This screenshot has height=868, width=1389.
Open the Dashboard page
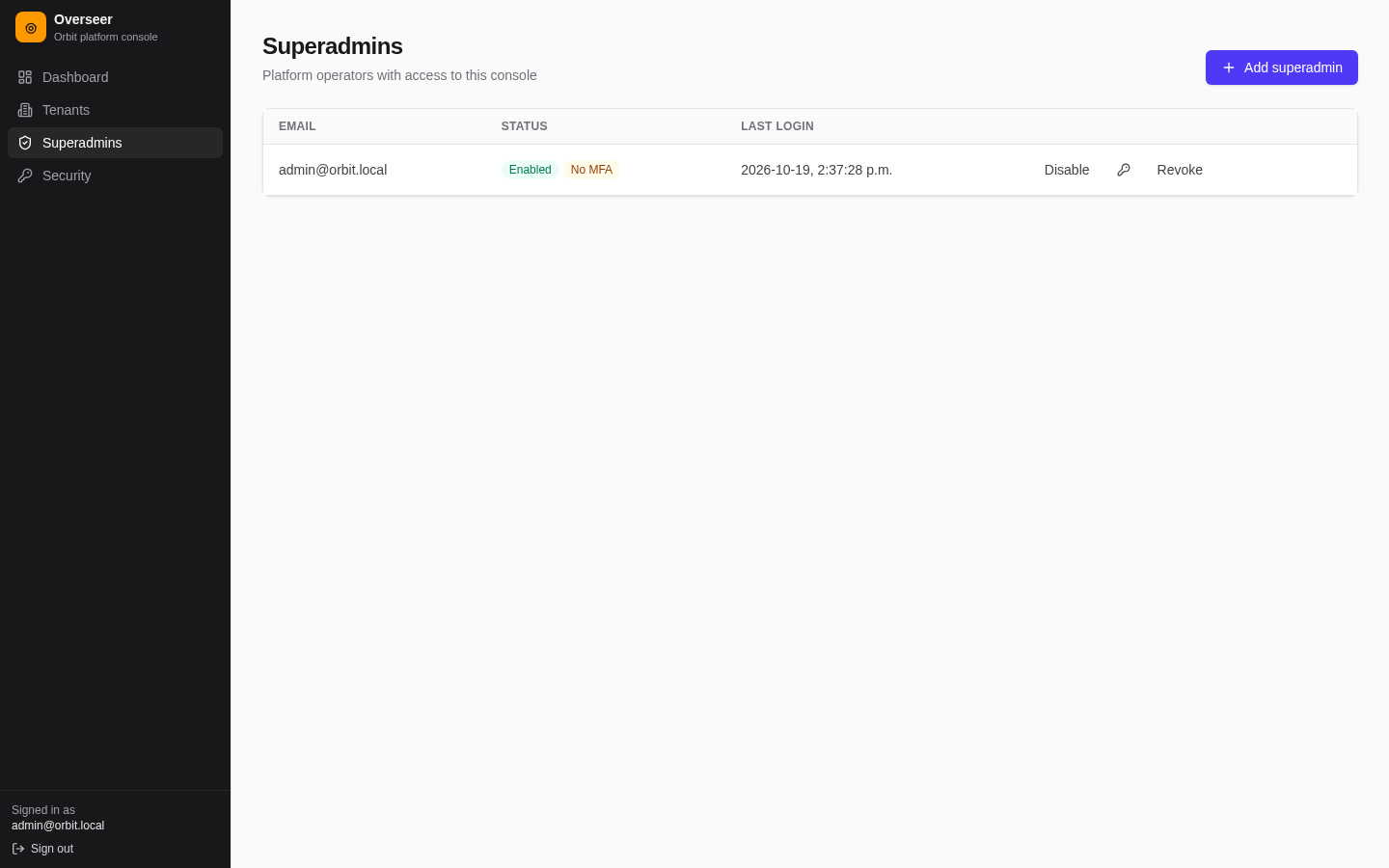coord(115,77)
